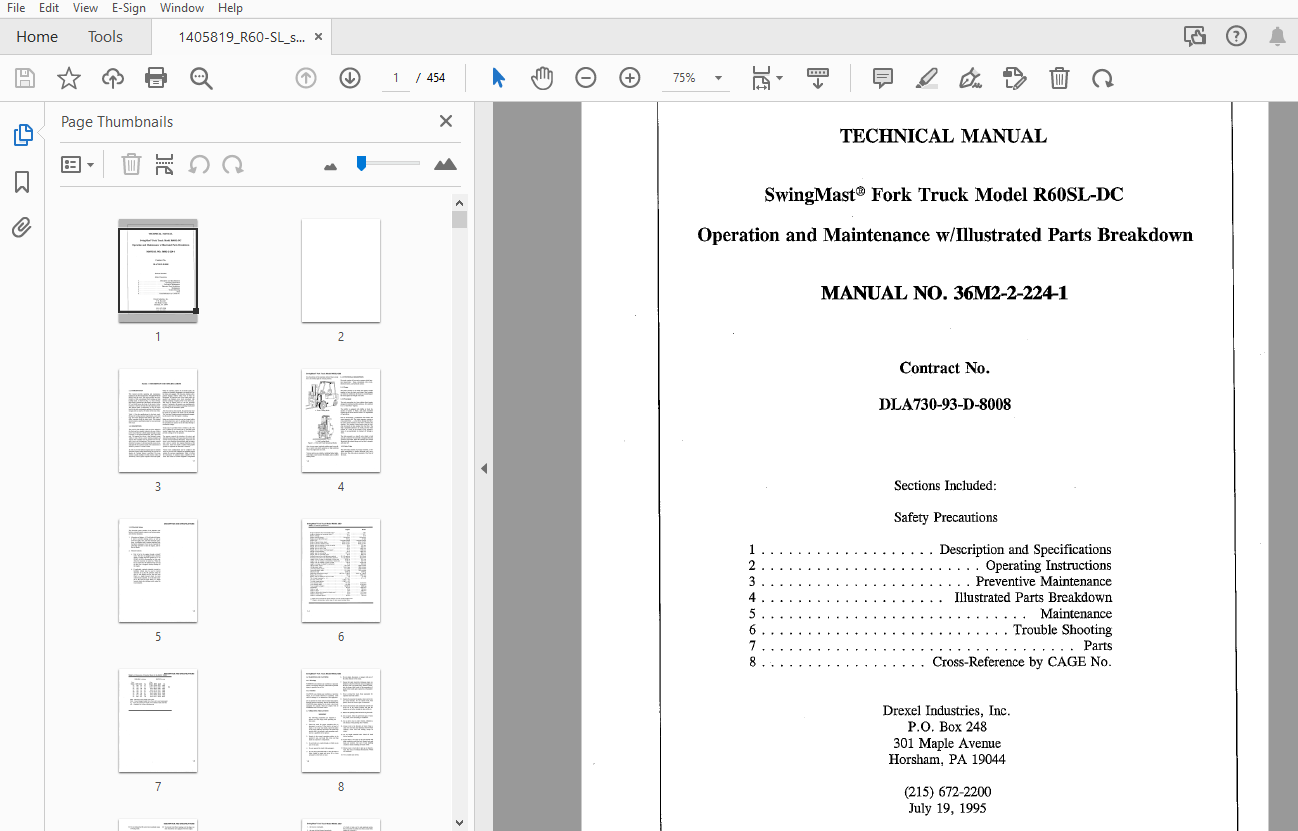The image size is (1298, 831).
Task: Select the 1405819_R60-SL document tab
Action: click(241, 37)
